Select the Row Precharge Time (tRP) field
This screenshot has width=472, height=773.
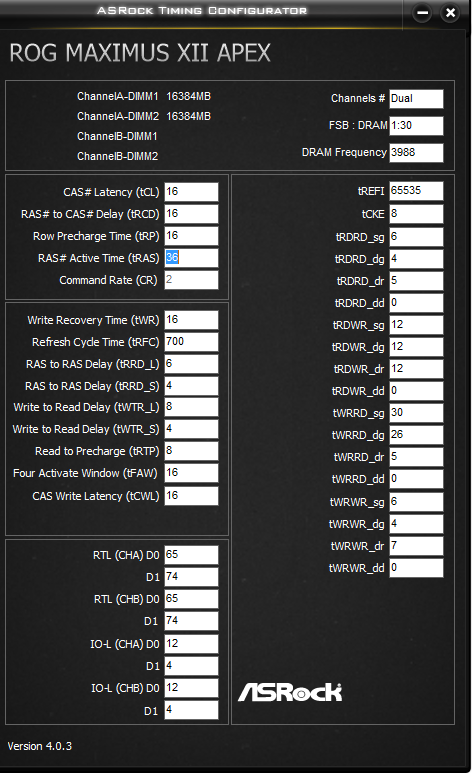(x=191, y=236)
